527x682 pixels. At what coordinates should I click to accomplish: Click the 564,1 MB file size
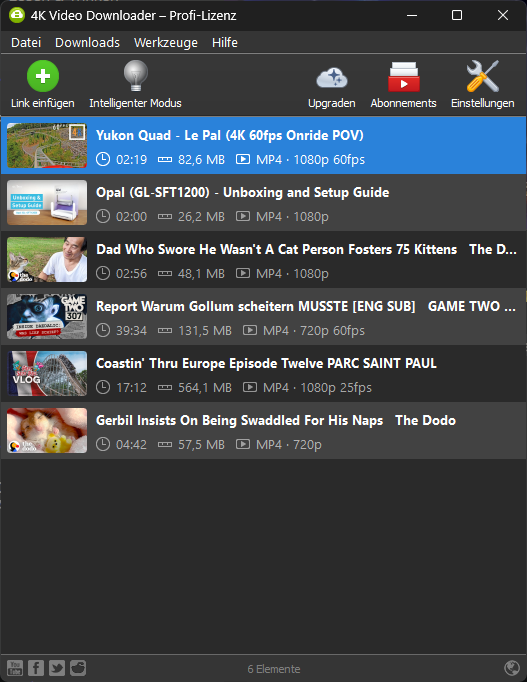[205, 388]
